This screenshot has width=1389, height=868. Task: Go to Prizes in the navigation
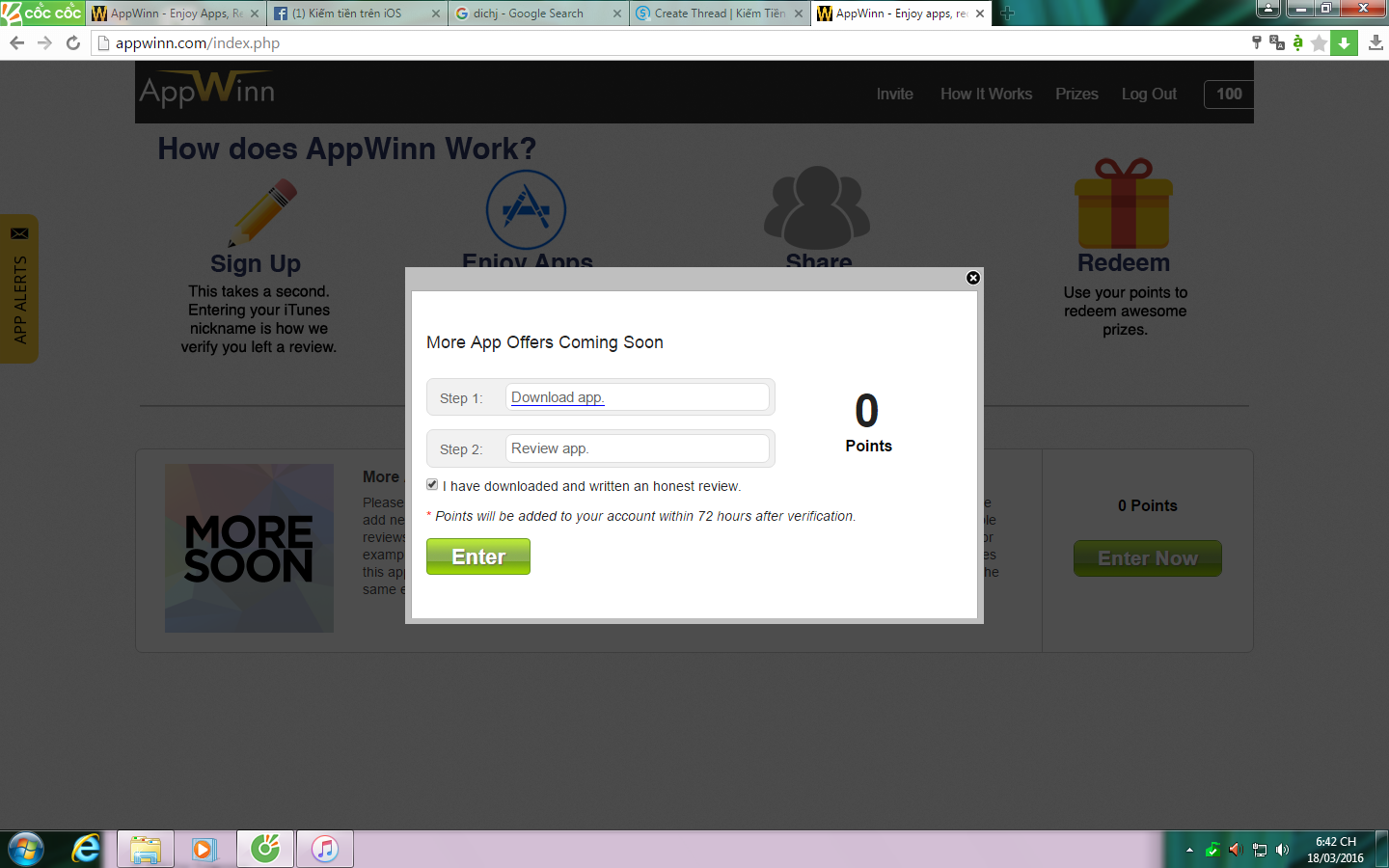point(1076,94)
